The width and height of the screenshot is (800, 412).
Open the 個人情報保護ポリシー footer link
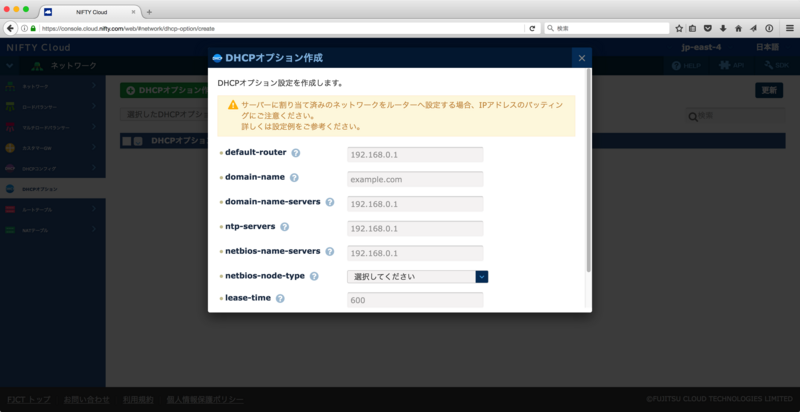[205, 399]
